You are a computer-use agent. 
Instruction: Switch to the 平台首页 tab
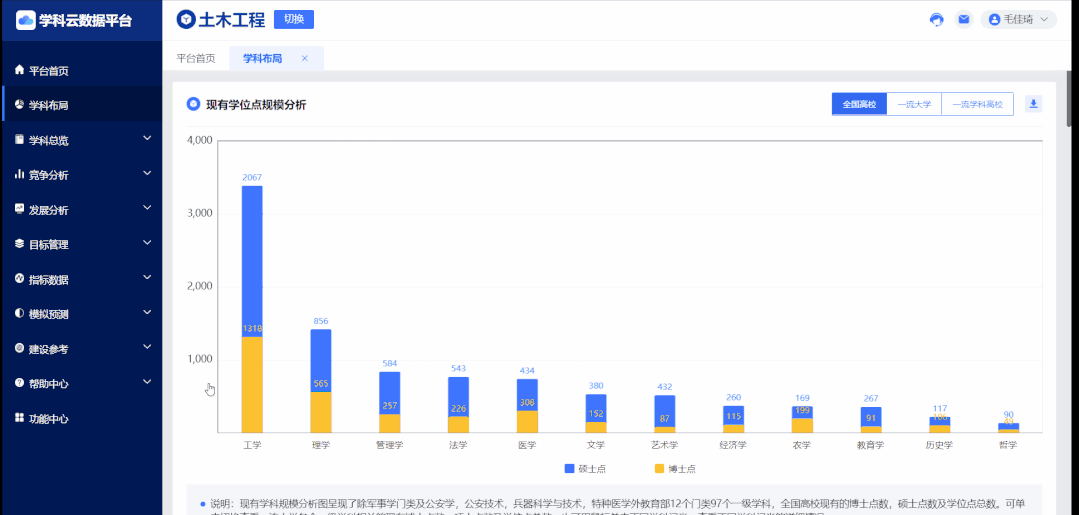(x=195, y=59)
